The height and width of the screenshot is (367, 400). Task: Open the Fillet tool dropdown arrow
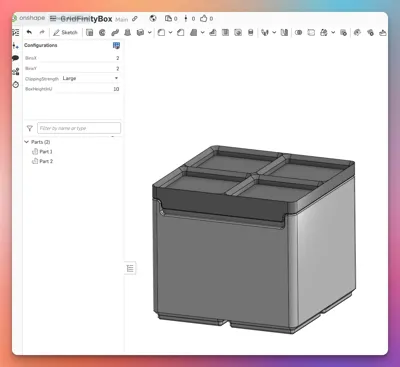tap(170, 32)
